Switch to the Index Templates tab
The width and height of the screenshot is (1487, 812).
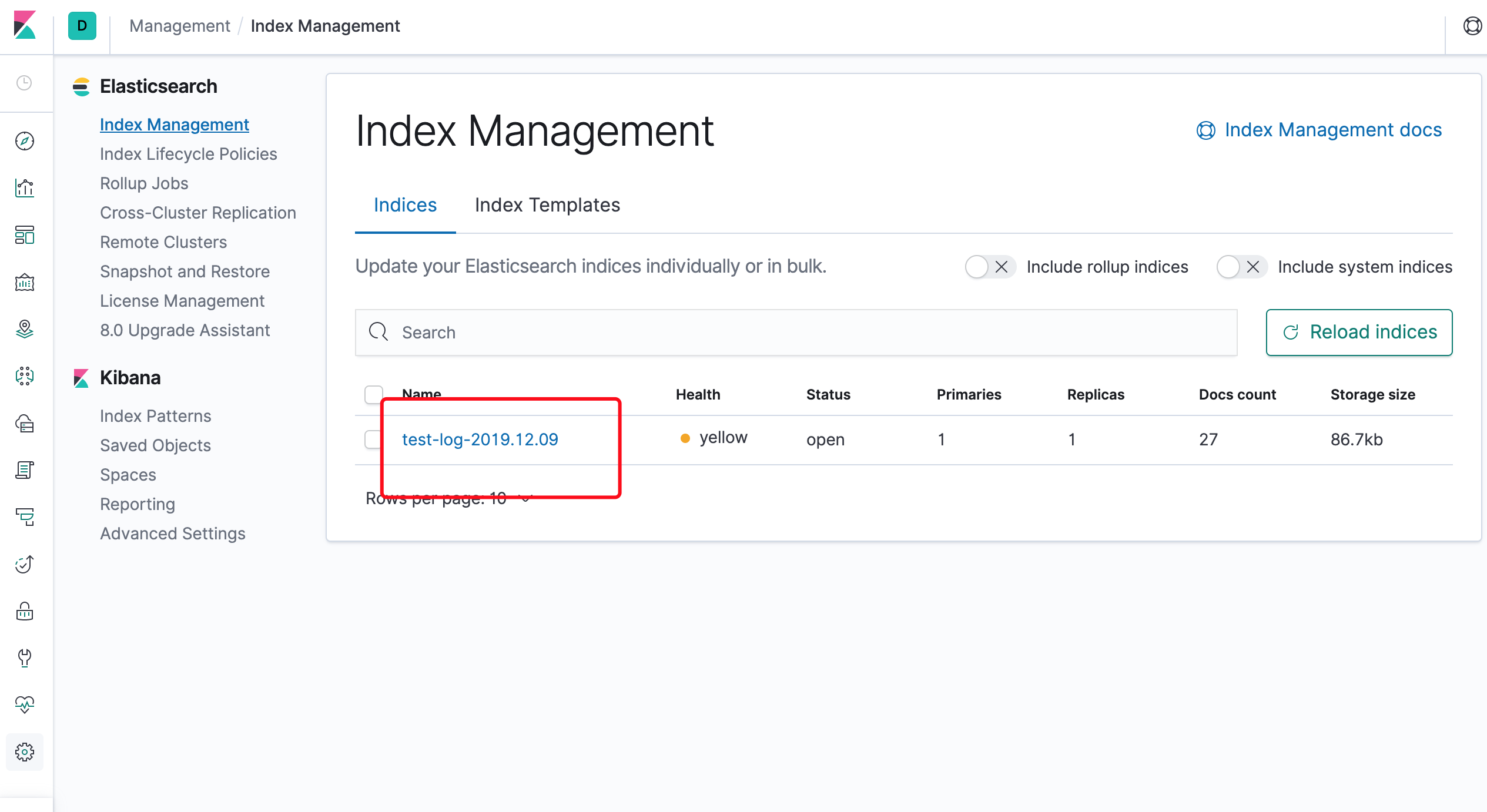(547, 205)
